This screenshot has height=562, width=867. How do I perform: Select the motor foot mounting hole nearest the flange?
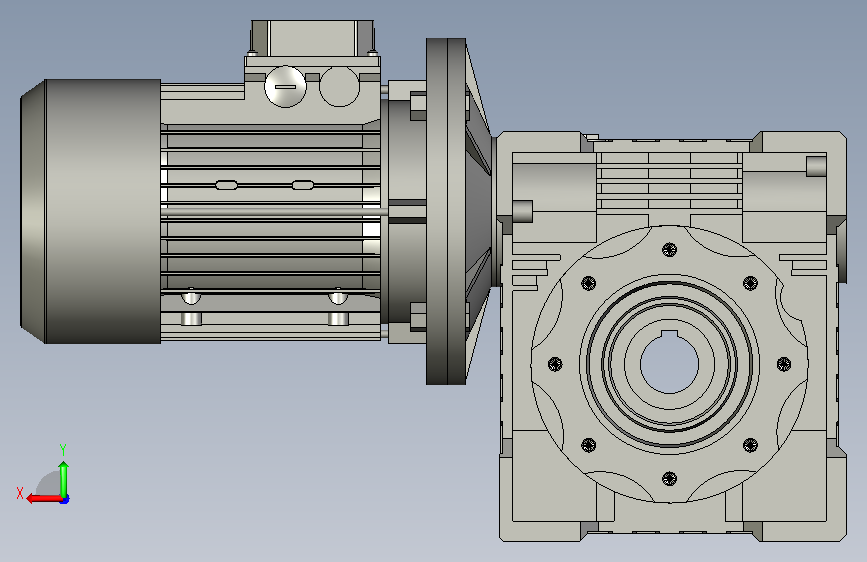[x=338, y=319]
